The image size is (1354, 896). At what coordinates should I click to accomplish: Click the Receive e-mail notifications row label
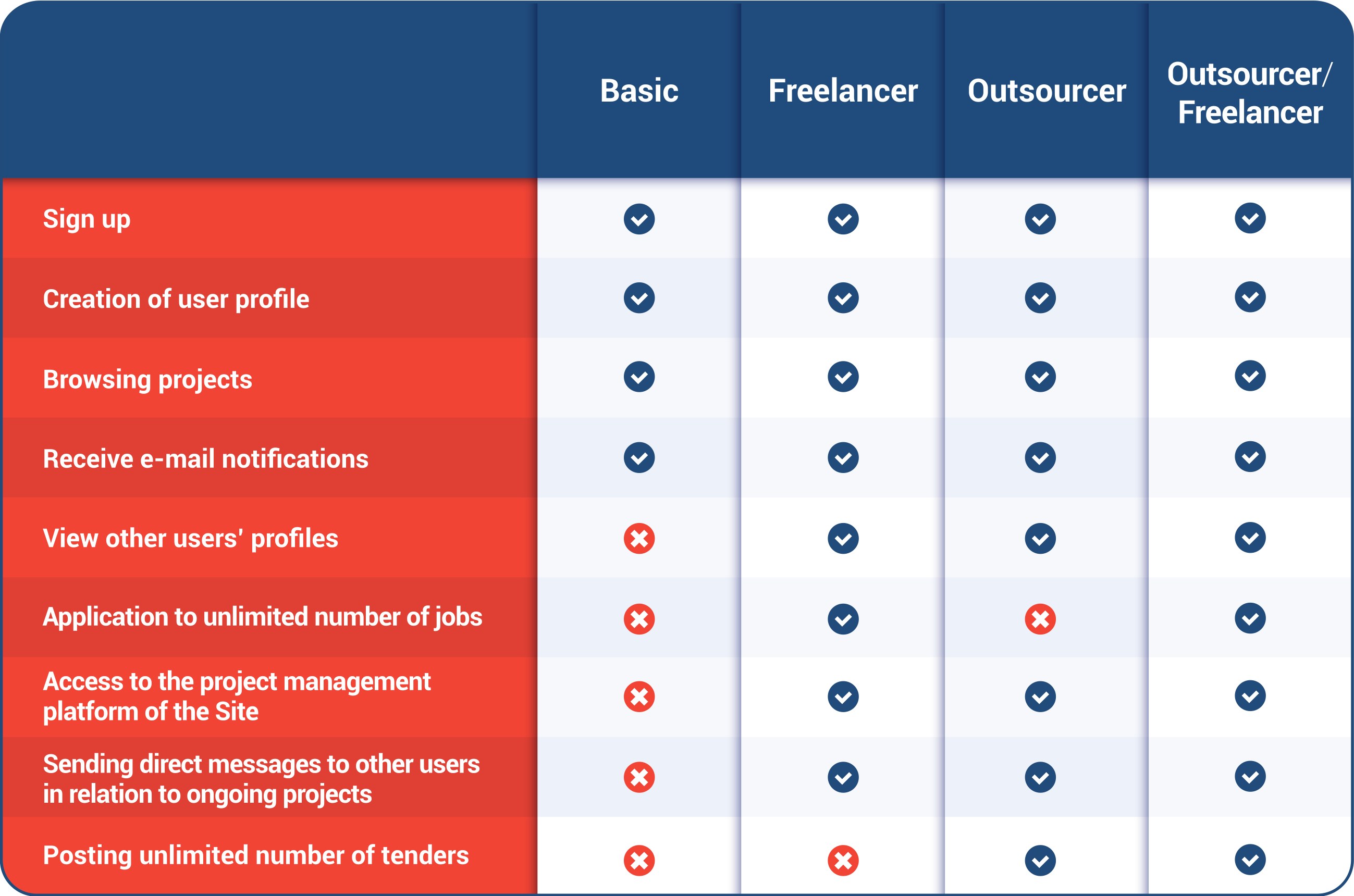(x=206, y=459)
